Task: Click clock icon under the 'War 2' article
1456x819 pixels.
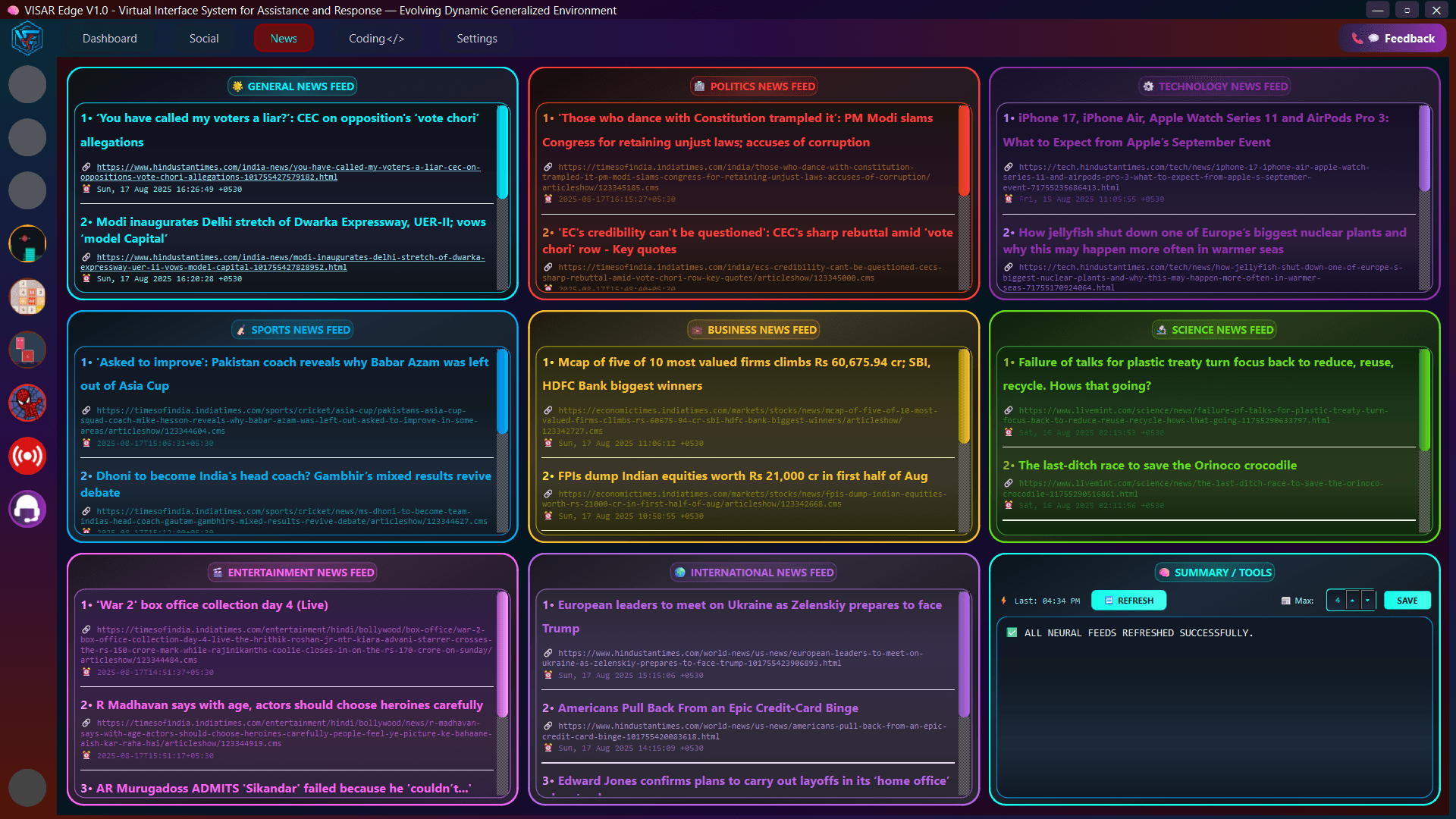Action: 86,672
